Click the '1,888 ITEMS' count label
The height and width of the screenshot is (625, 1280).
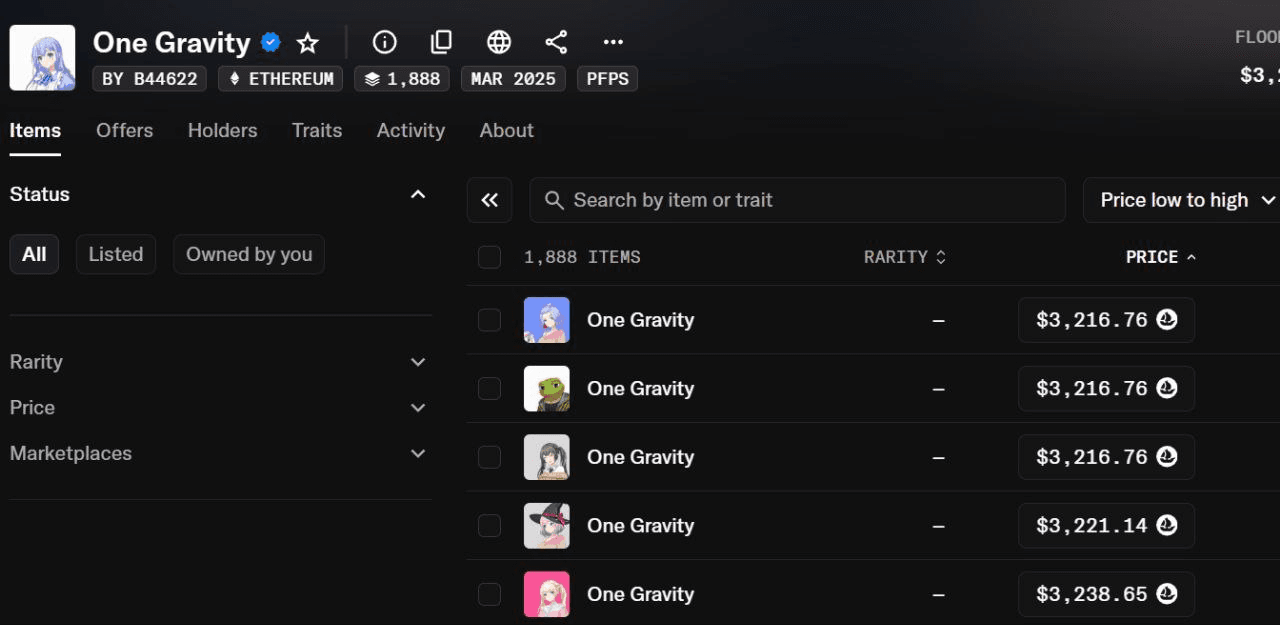coord(582,257)
